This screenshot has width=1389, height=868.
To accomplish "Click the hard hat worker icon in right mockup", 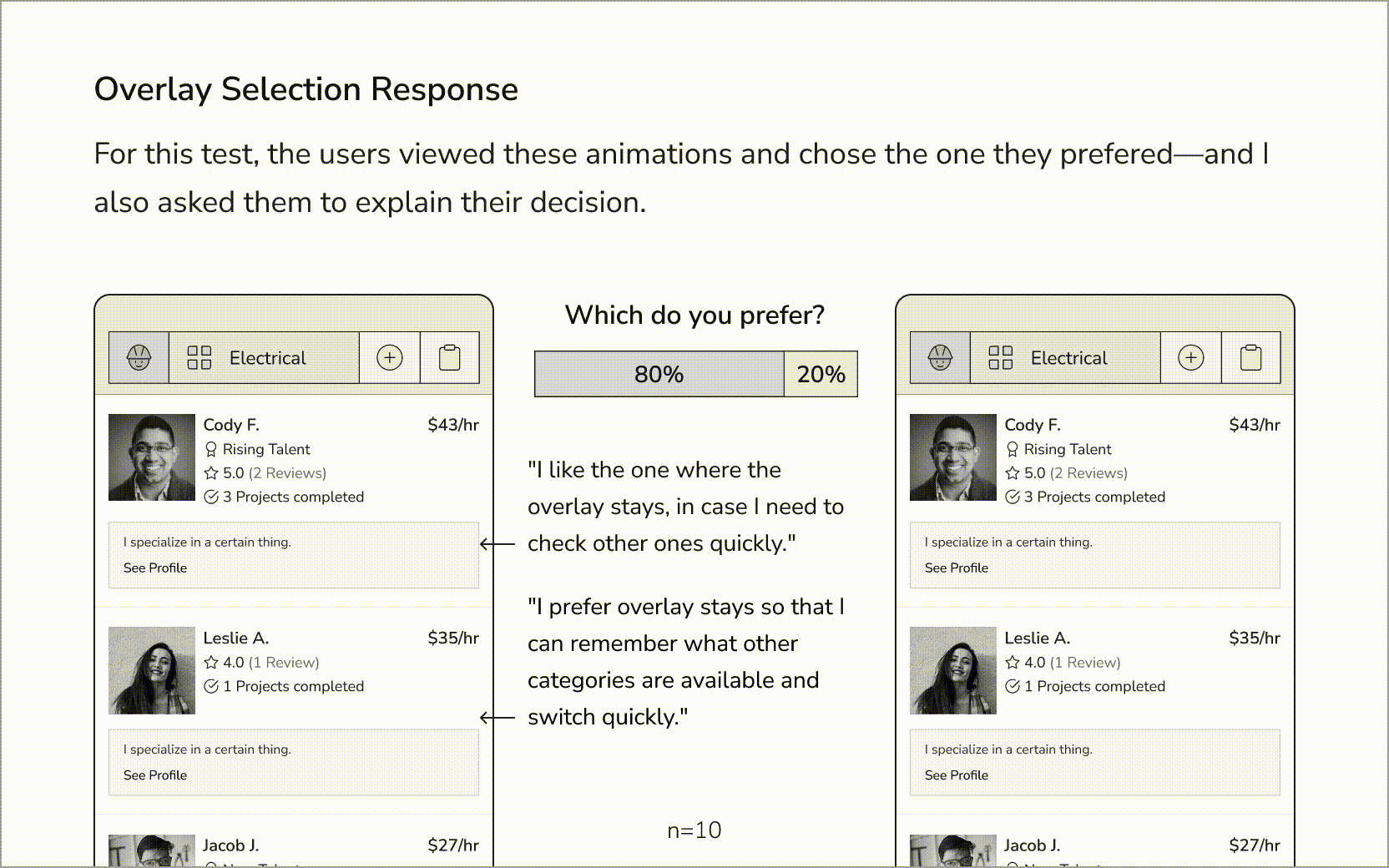I will tap(940, 358).
